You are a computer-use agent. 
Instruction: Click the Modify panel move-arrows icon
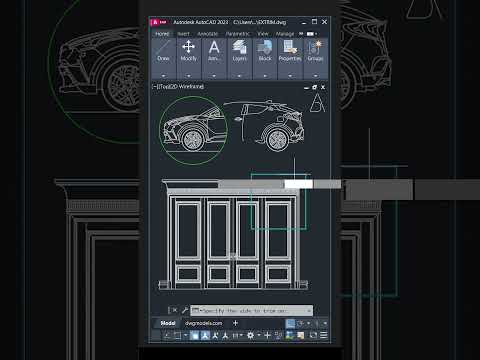[189, 47]
